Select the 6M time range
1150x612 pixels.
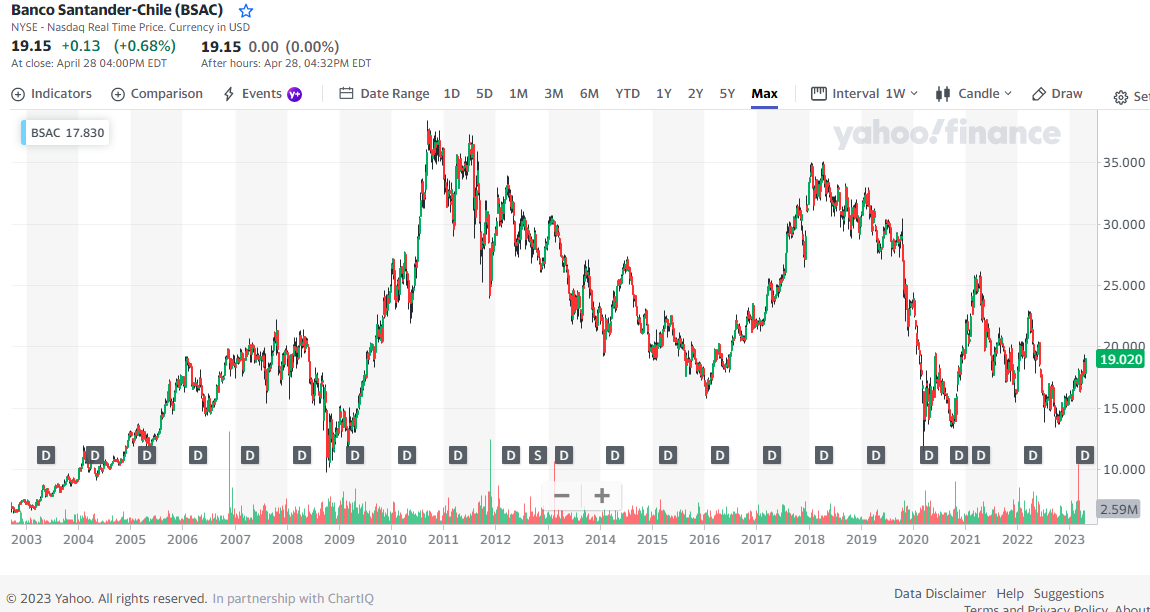click(x=589, y=94)
